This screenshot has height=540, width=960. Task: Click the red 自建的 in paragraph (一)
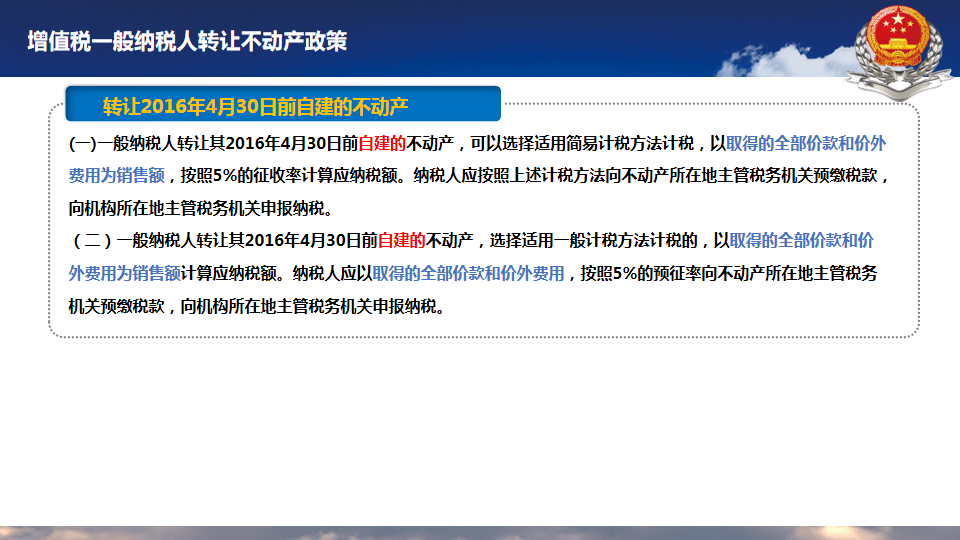pyautogui.click(x=382, y=143)
